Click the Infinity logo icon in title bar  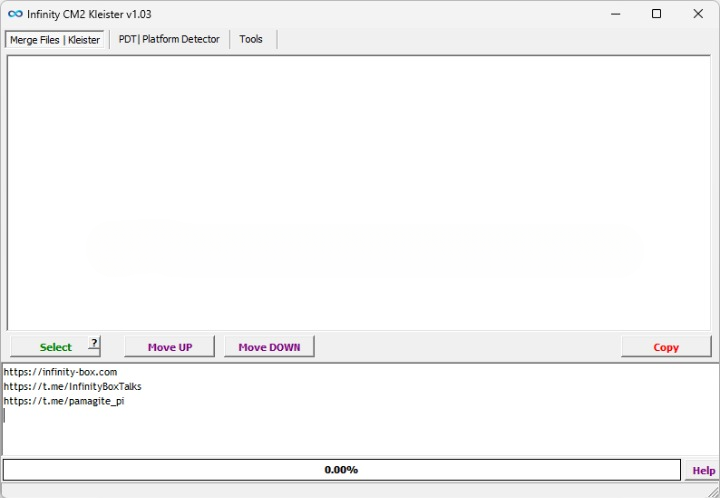point(15,14)
